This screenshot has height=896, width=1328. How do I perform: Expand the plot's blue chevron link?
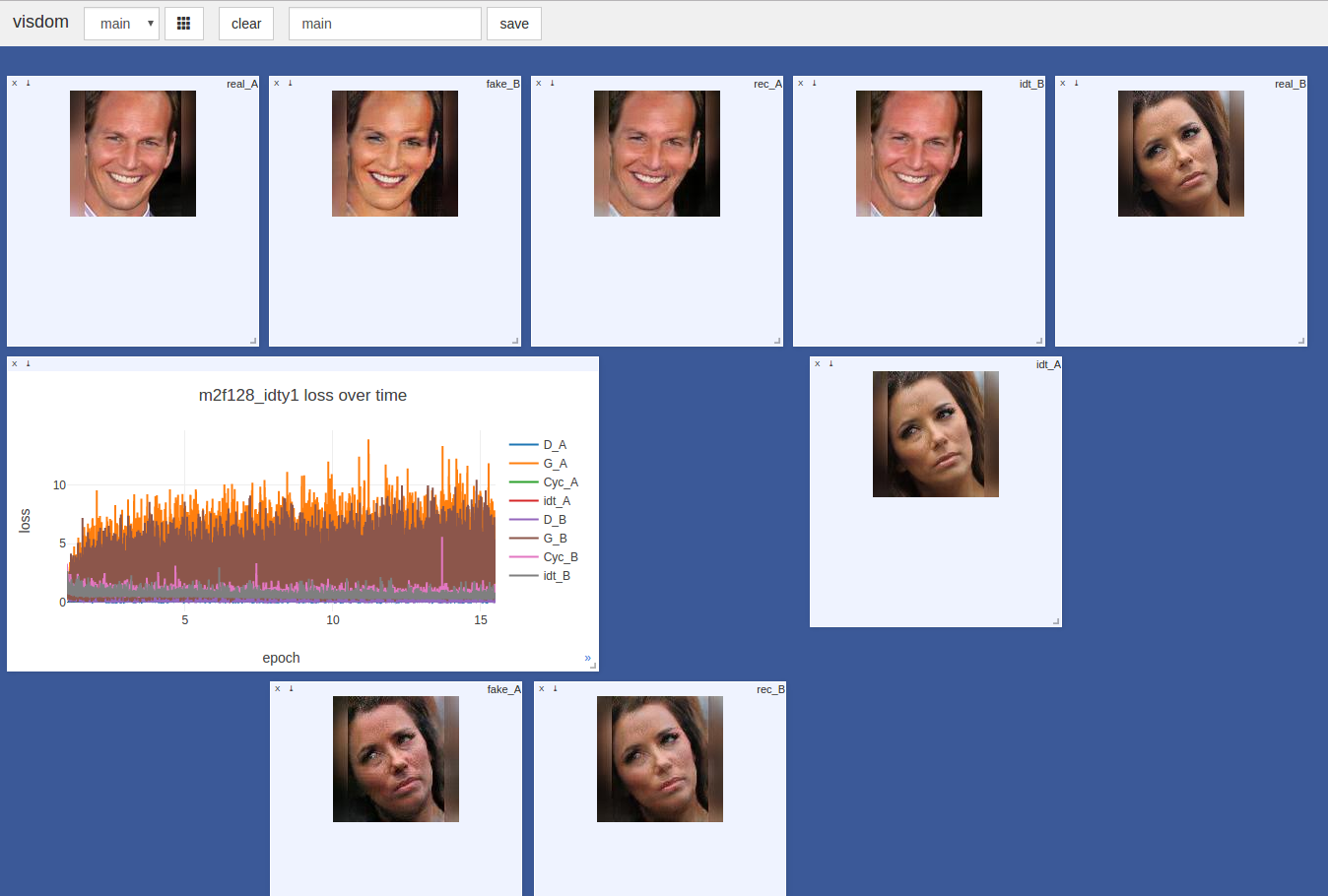[x=587, y=658]
